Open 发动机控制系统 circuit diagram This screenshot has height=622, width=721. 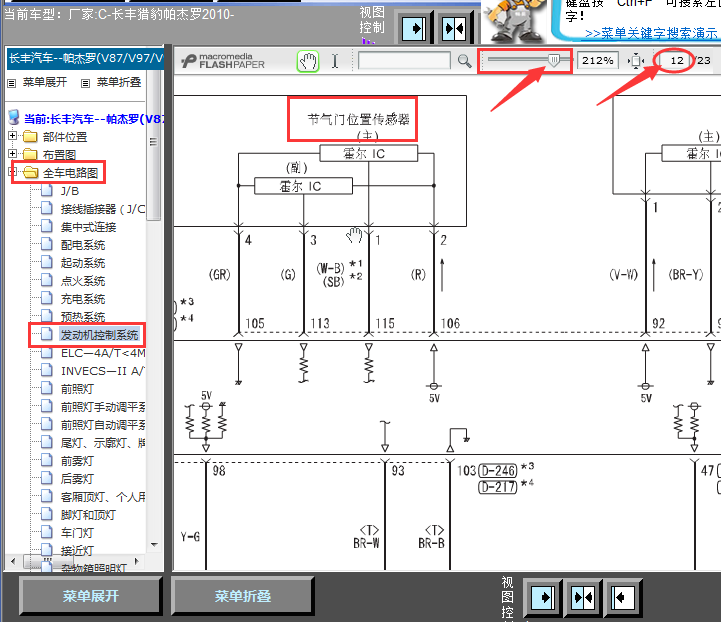tap(99, 335)
